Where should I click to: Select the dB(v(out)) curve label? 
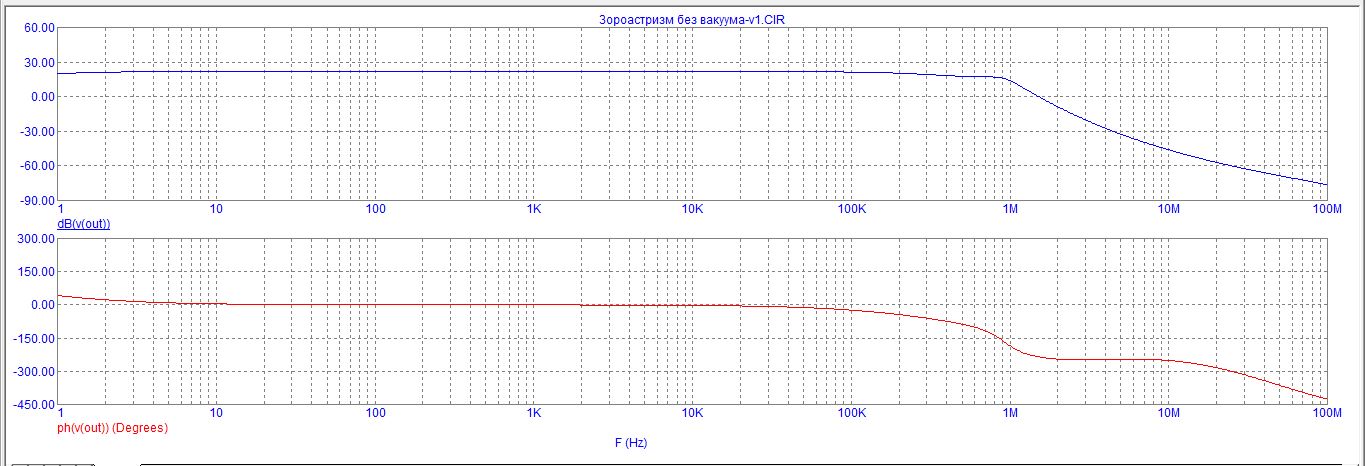pyautogui.click(x=84, y=223)
